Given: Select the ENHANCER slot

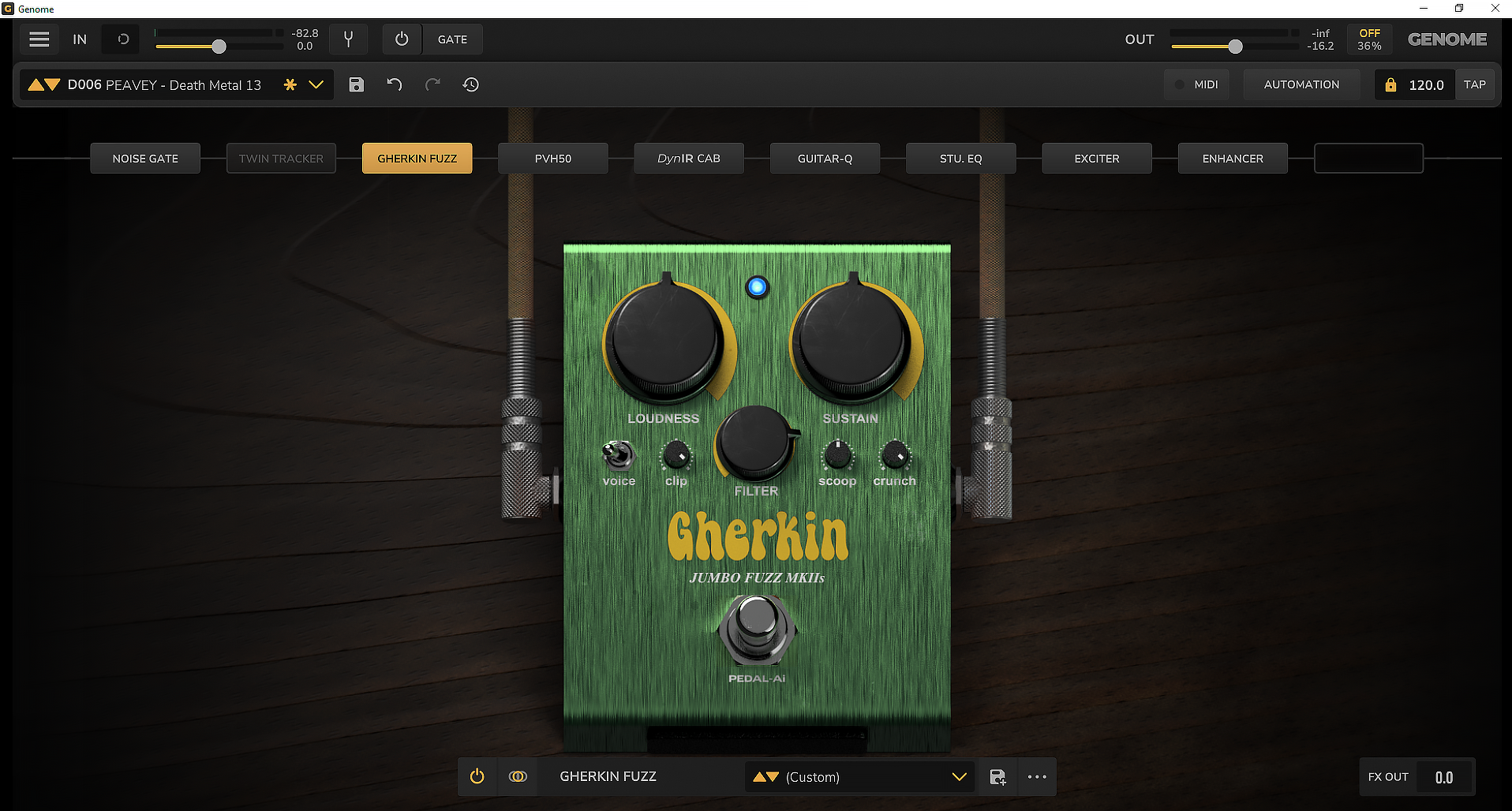Looking at the screenshot, I should [1233, 159].
